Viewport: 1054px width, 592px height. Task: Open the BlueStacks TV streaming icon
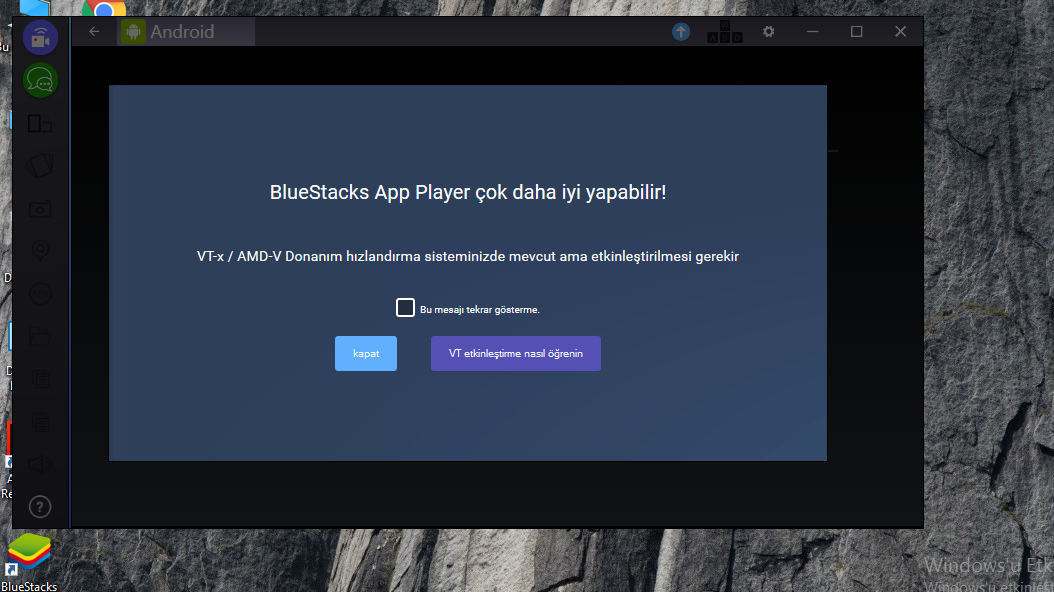point(40,37)
